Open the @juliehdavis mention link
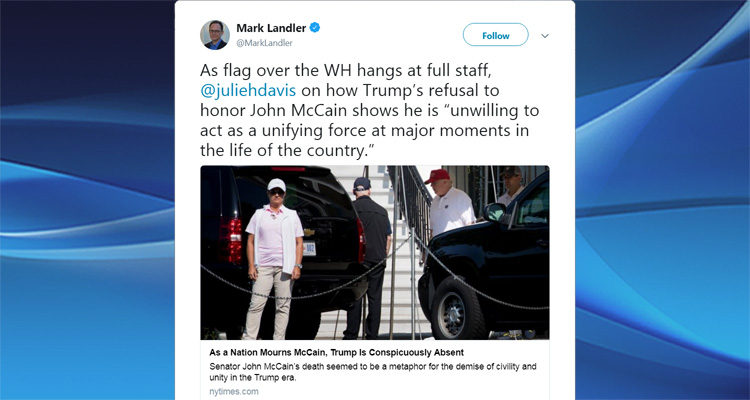 [248, 90]
